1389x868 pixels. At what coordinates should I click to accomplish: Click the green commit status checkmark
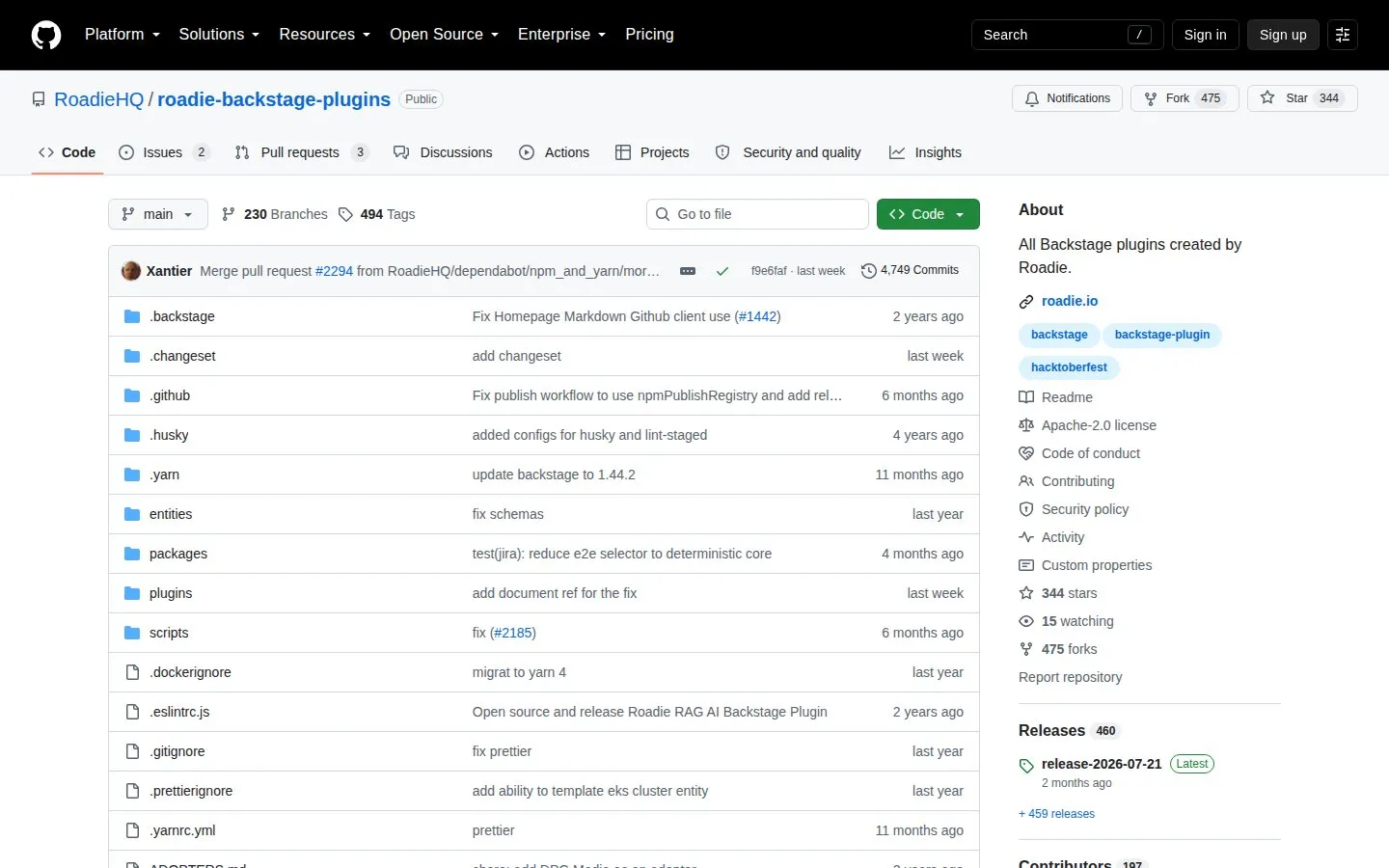point(722,271)
